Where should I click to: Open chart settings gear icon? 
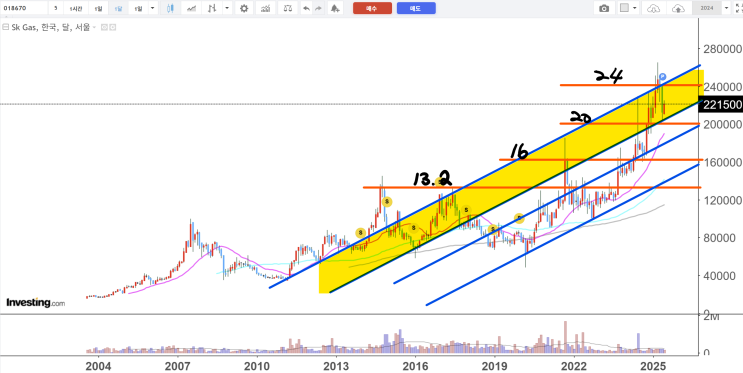244,8
